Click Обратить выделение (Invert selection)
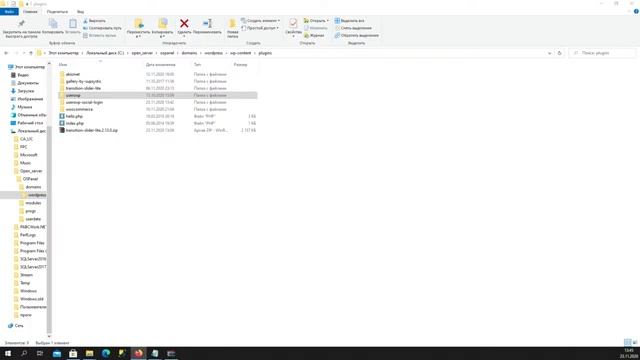The width and height of the screenshot is (640, 360). pyautogui.click(x=356, y=36)
